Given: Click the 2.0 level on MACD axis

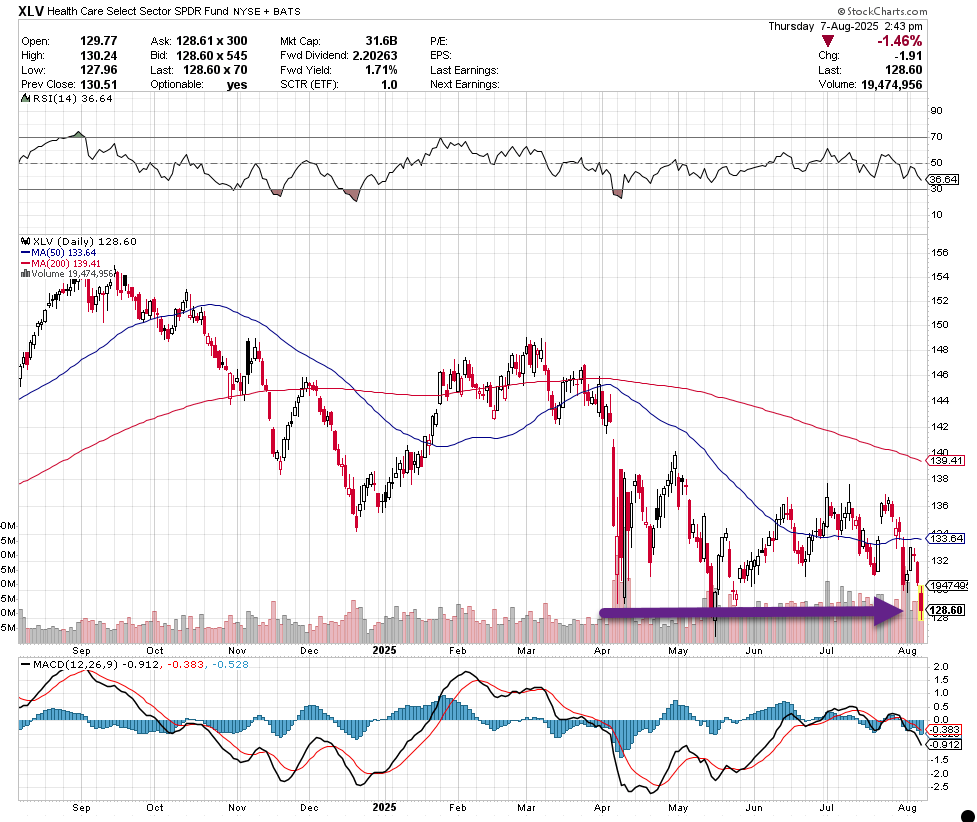Looking at the screenshot, I should [941, 667].
